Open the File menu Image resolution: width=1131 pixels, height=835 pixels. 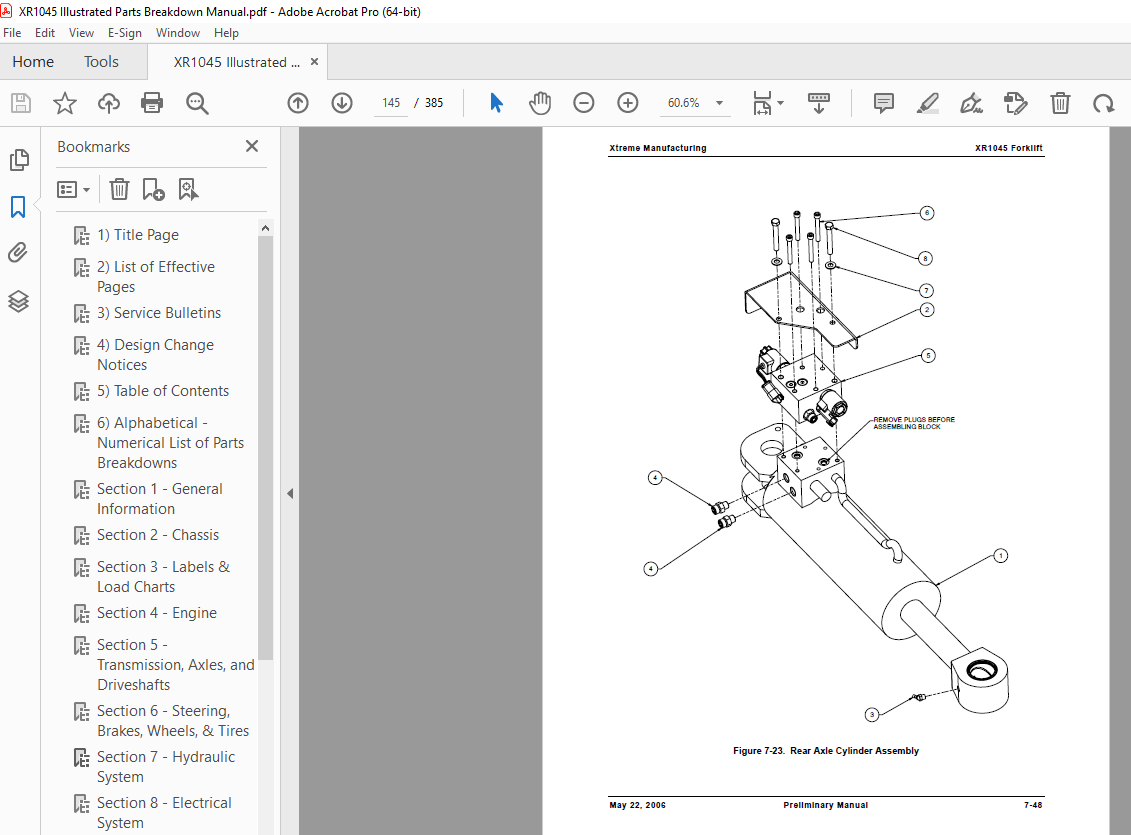pyautogui.click(x=12, y=33)
